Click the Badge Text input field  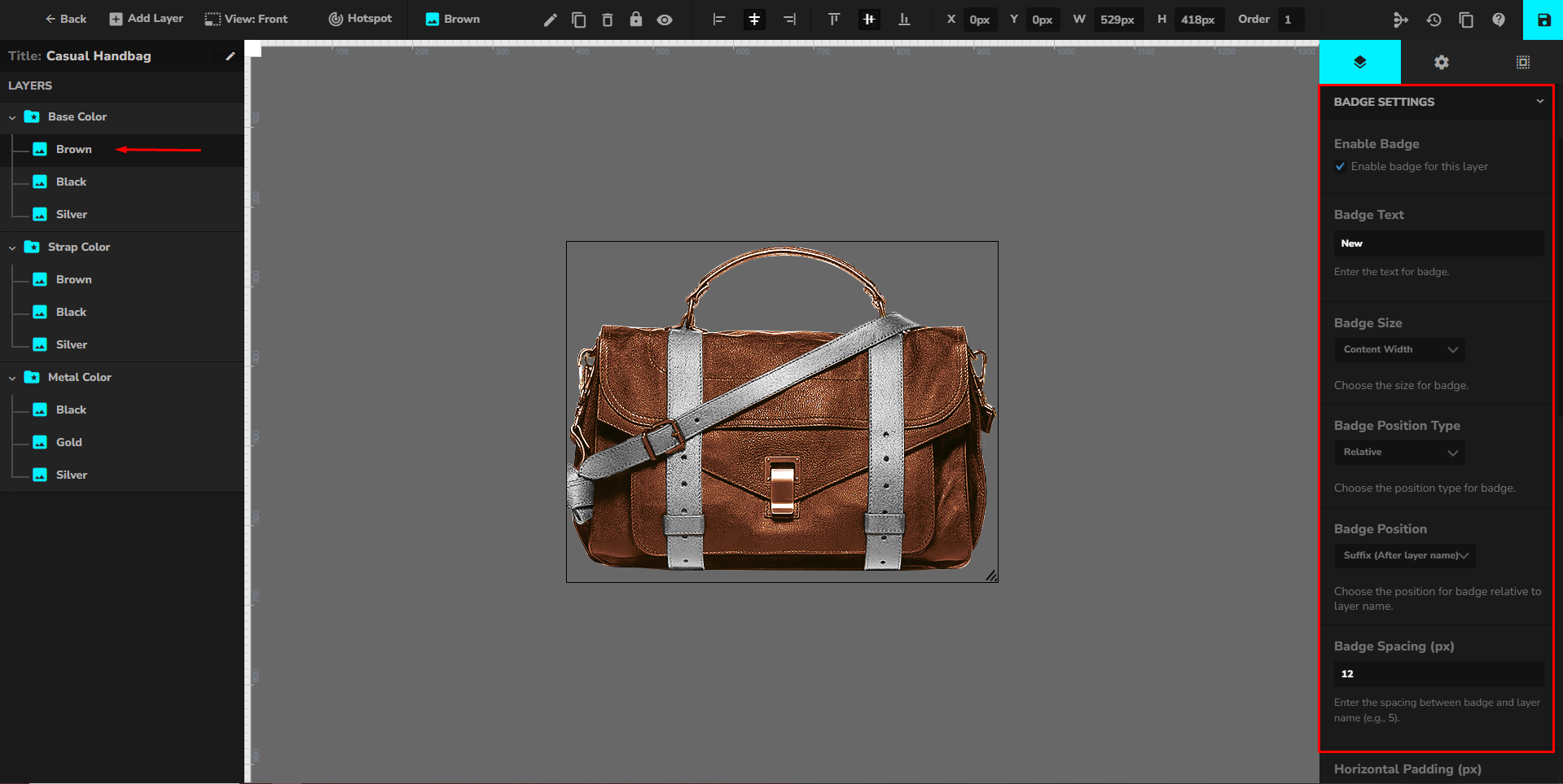pos(1438,243)
